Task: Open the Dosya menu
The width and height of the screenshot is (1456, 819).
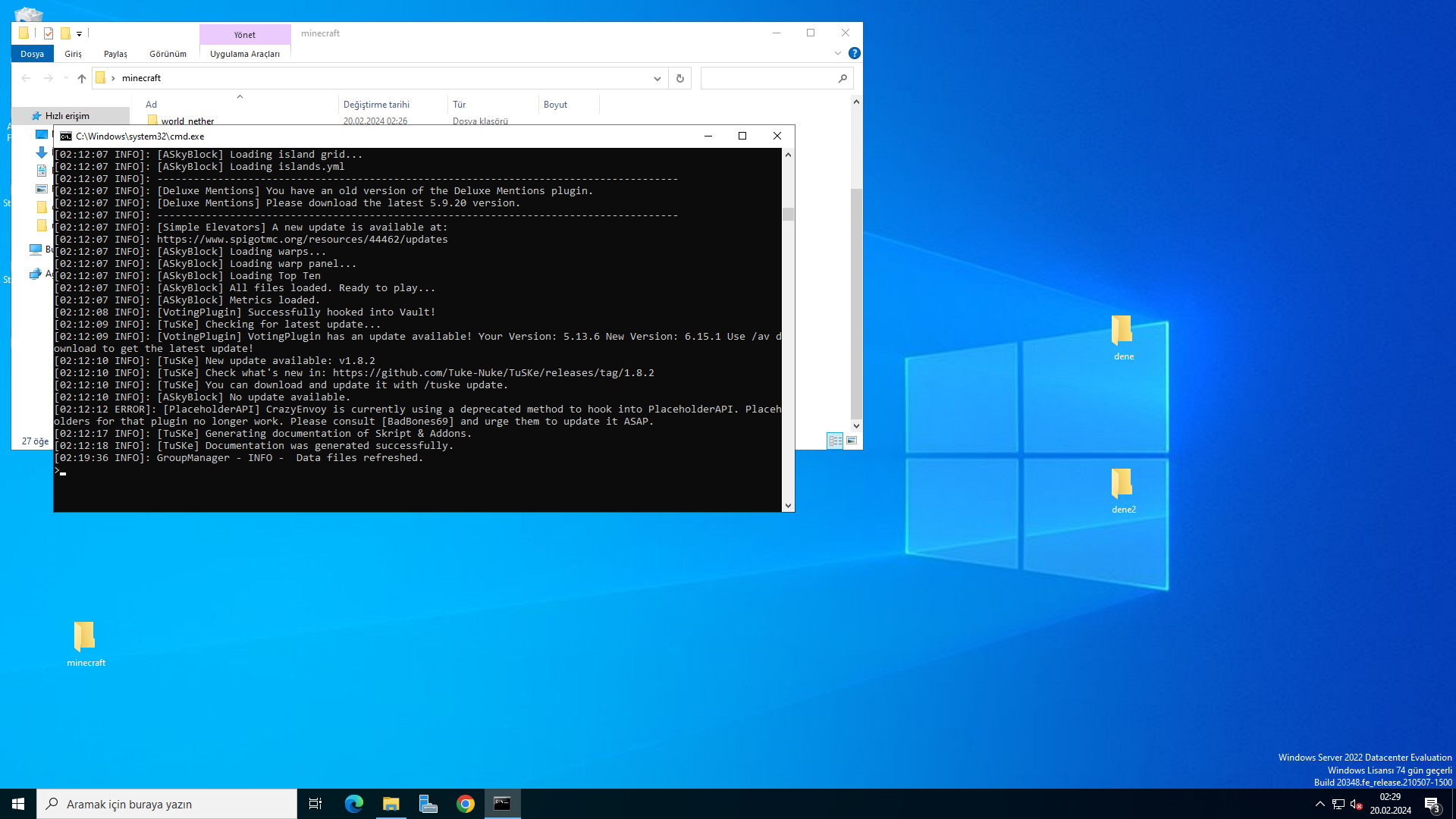Action: (x=32, y=54)
